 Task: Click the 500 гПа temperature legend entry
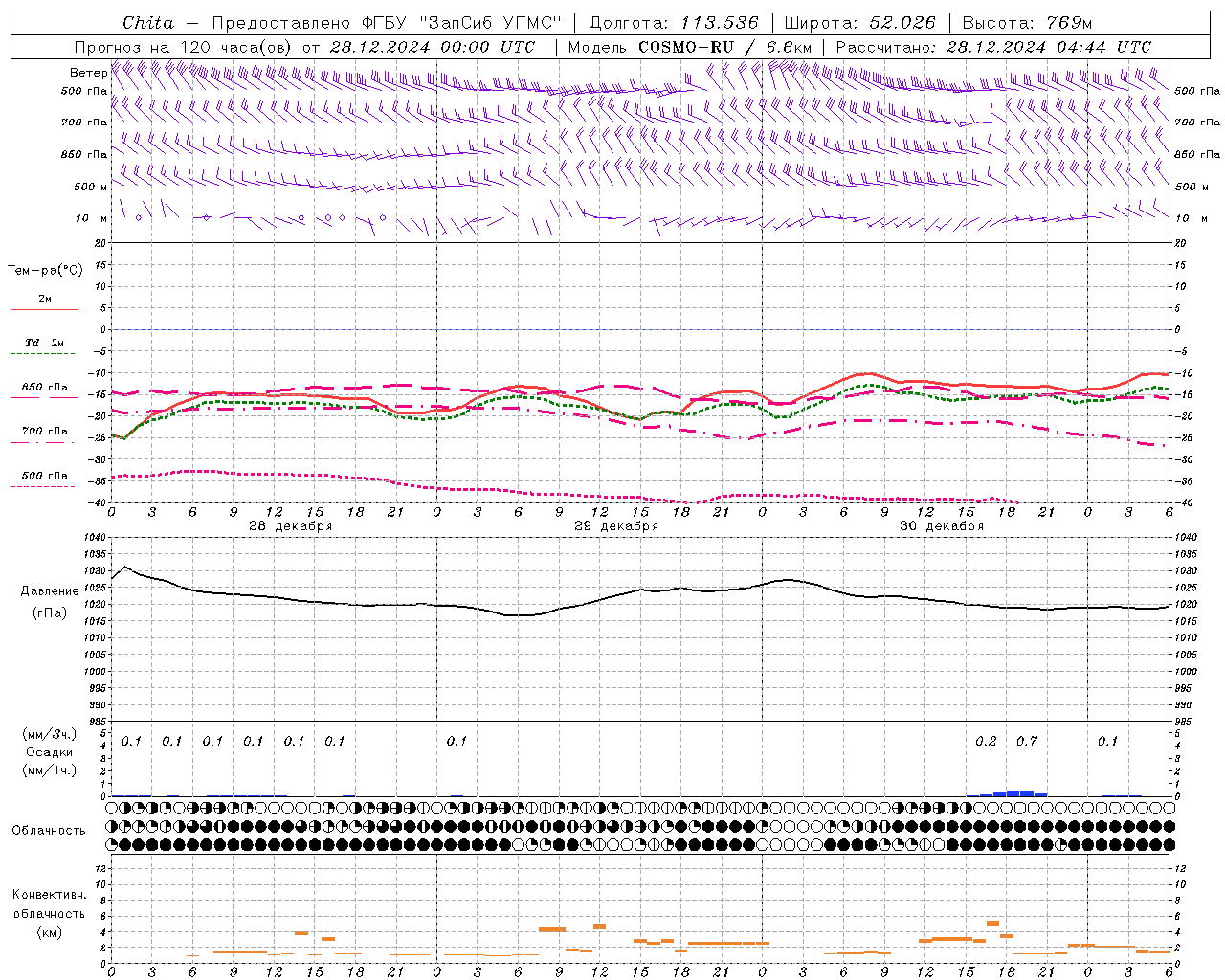click(44, 476)
